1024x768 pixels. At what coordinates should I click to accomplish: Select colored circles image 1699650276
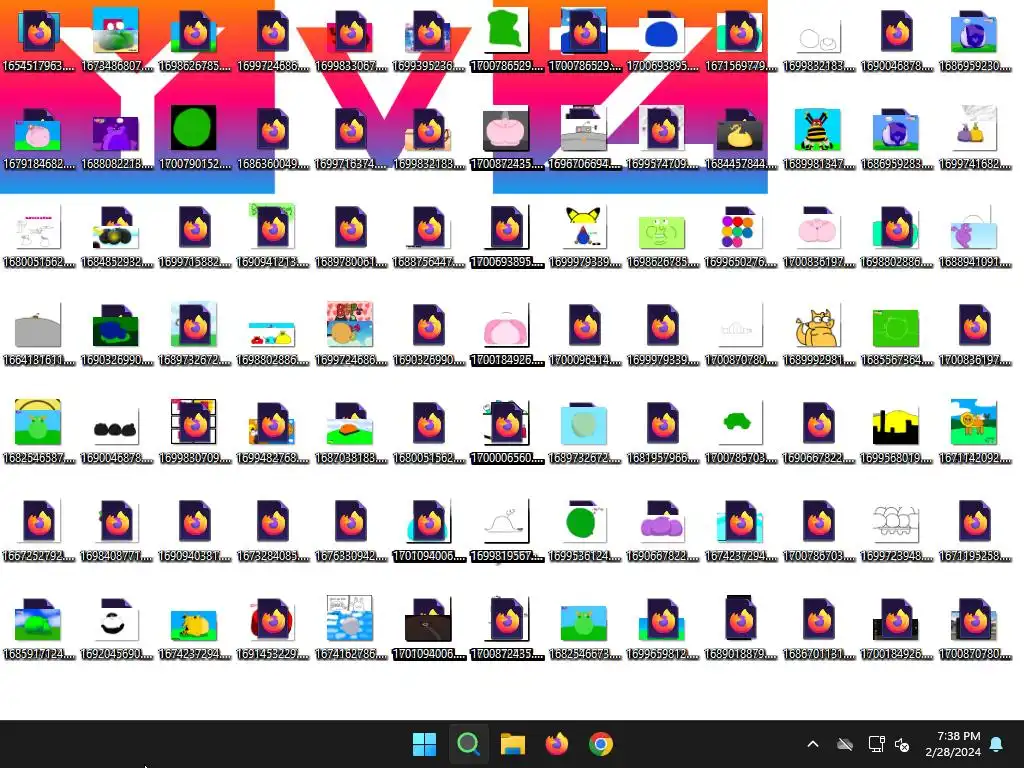(741, 236)
